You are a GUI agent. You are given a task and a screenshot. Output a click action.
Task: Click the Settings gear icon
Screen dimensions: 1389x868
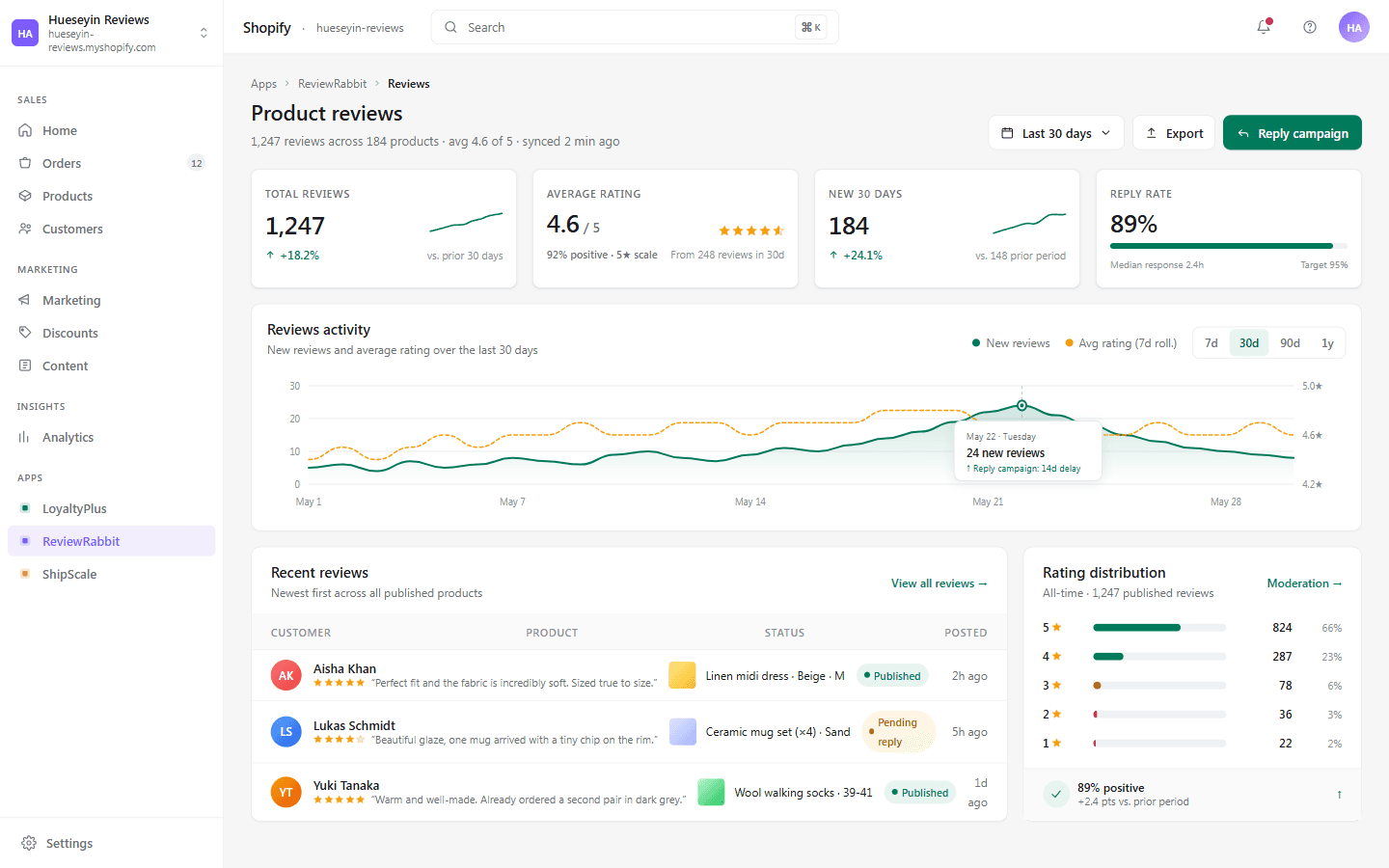pyautogui.click(x=29, y=843)
